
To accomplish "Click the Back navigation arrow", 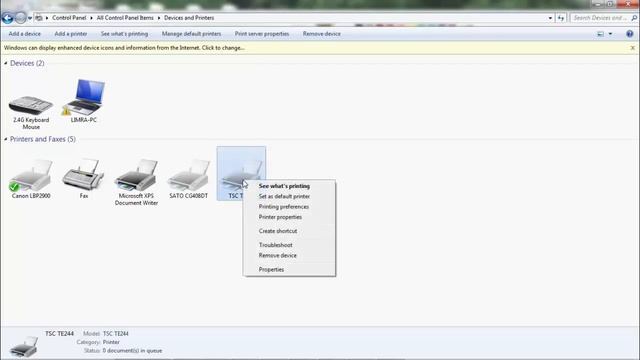I will pyautogui.click(x=7, y=18).
